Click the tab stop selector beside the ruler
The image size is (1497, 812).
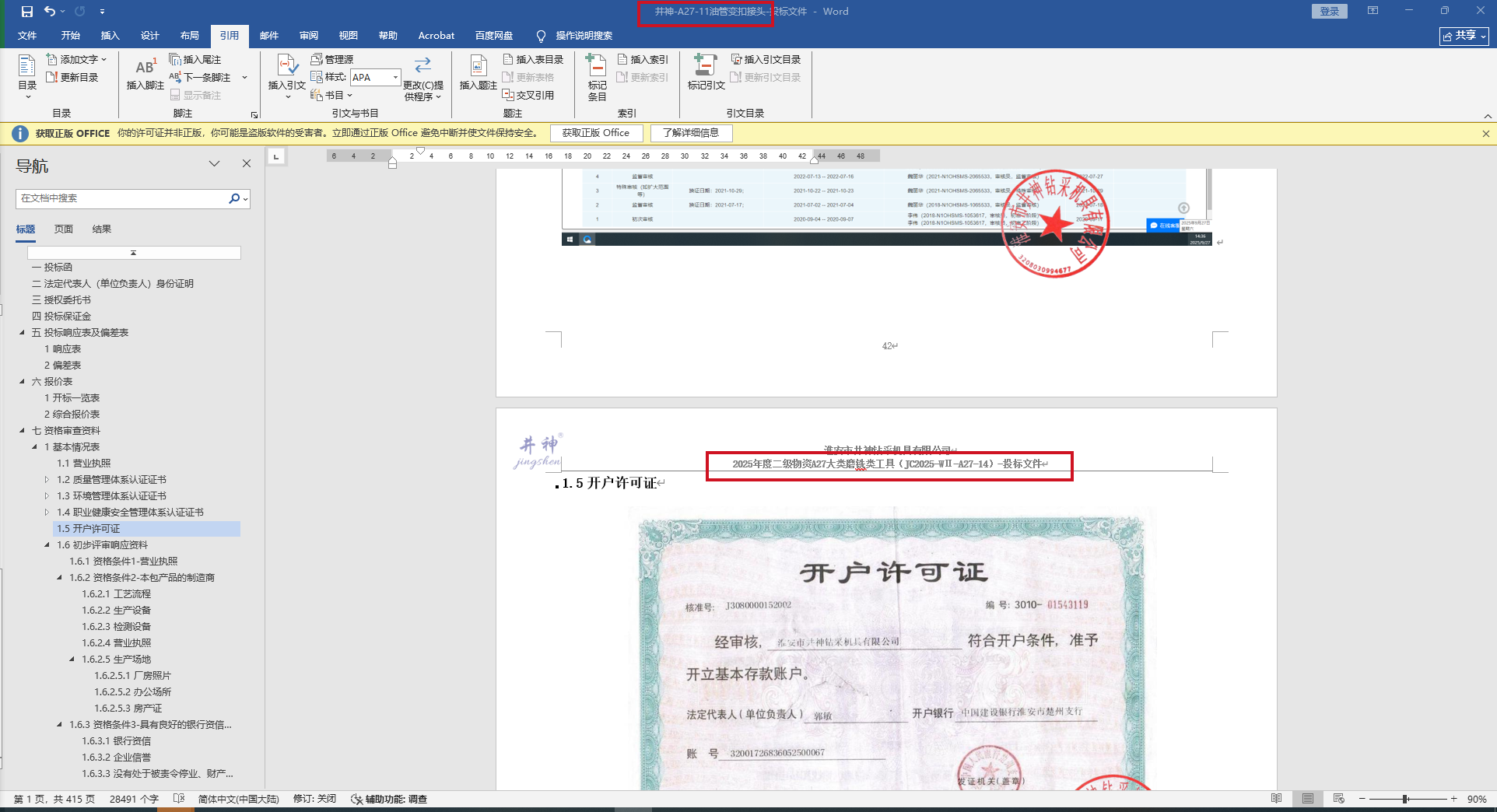276,156
